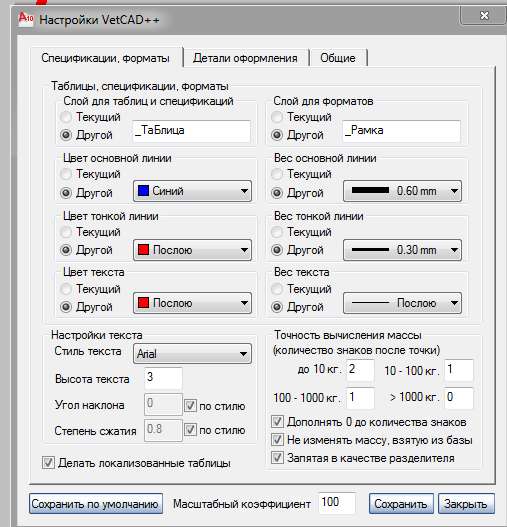Viewport: 507px width, 527px height.
Task: Click Сохранить по умолчанию button
Action: 96,503
